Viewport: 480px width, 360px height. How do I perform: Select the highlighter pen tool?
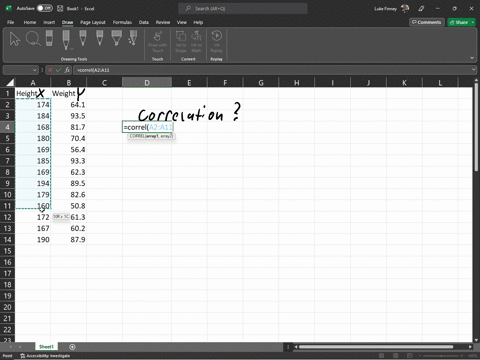pos(117,38)
